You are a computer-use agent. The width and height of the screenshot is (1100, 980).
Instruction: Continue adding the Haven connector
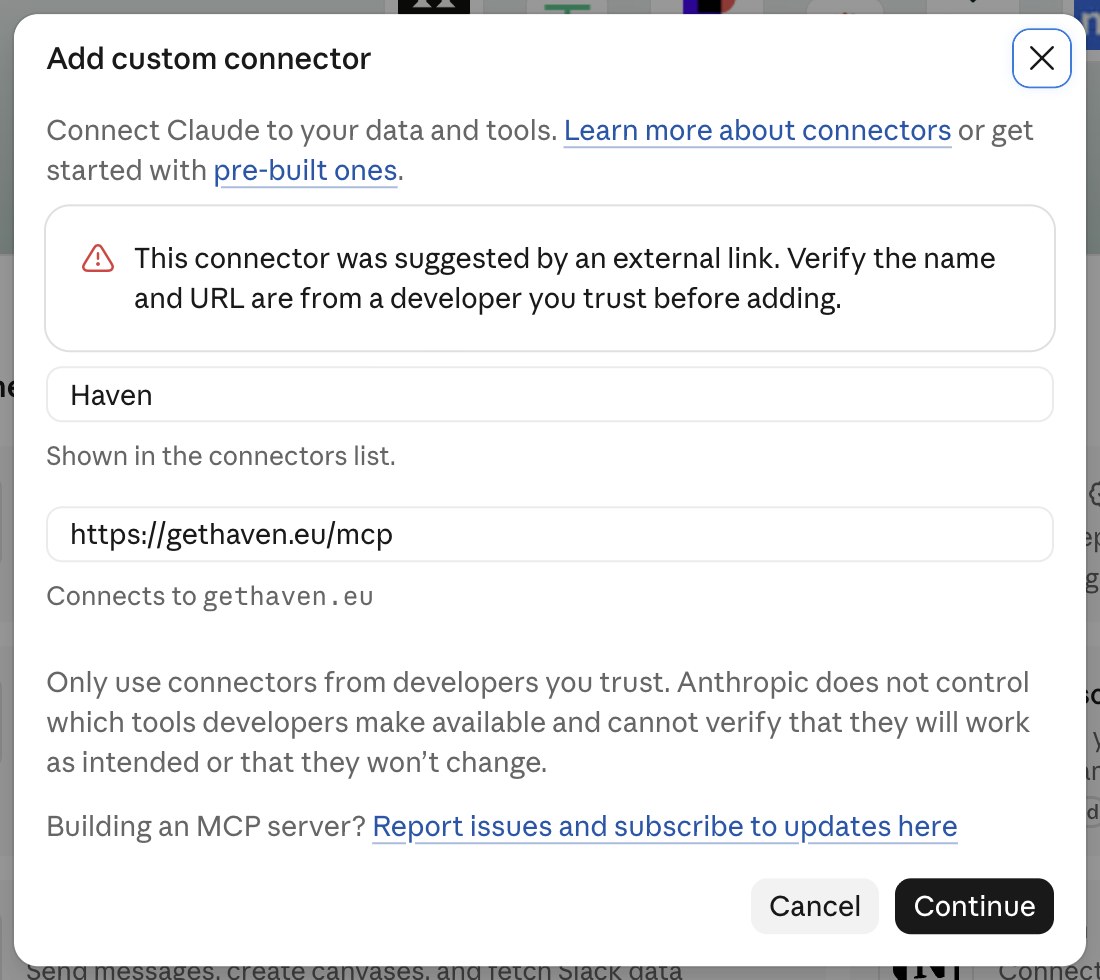pyautogui.click(x=974, y=906)
